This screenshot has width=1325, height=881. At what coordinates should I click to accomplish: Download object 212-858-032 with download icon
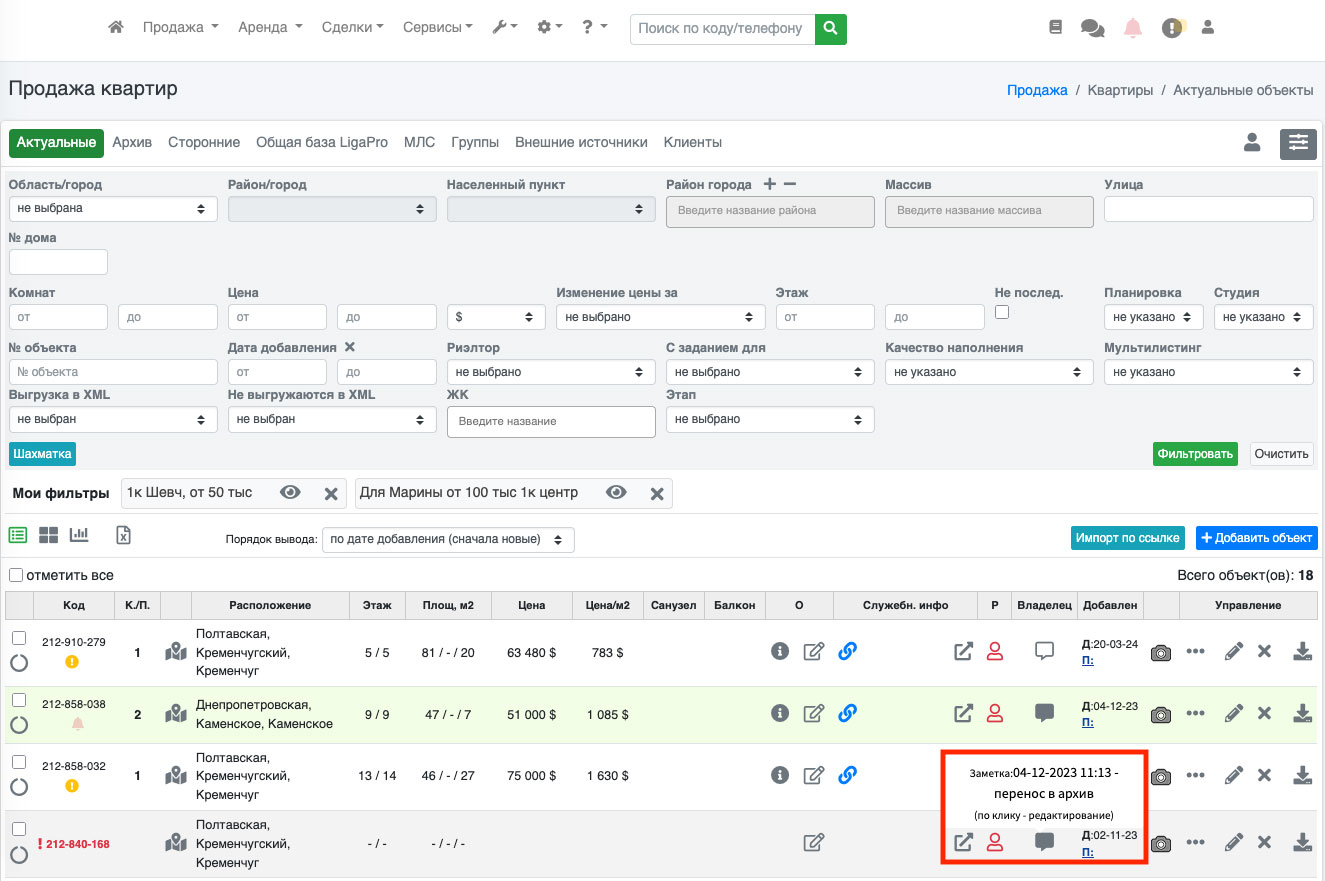(x=1302, y=775)
